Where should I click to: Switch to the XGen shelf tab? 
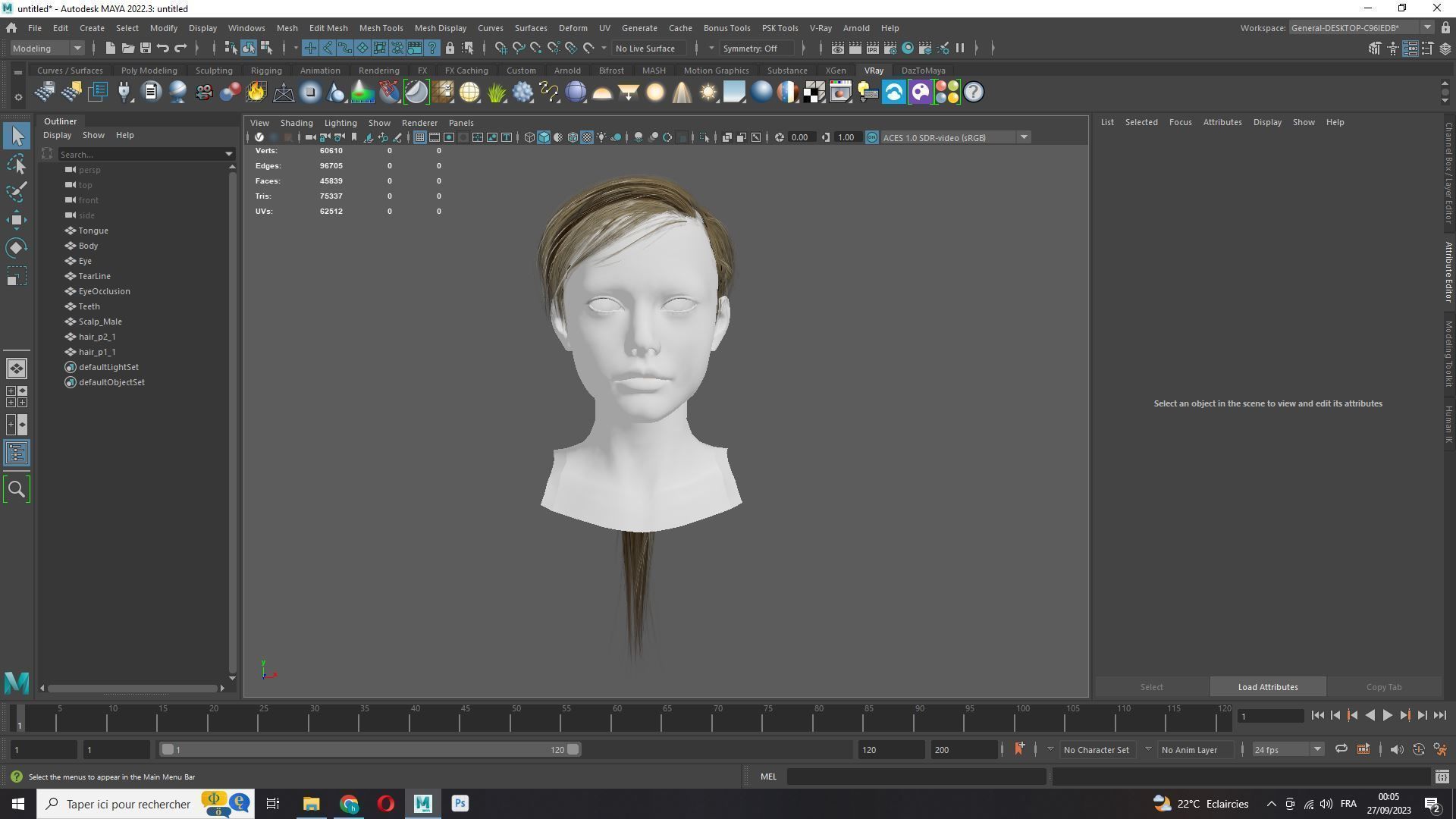coord(835,71)
